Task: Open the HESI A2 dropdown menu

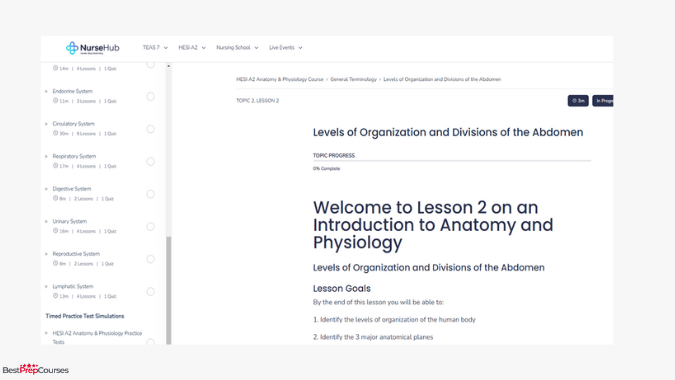Action: click(x=192, y=48)
